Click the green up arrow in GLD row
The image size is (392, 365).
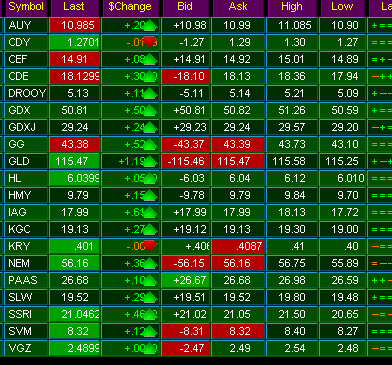(150, 161)
